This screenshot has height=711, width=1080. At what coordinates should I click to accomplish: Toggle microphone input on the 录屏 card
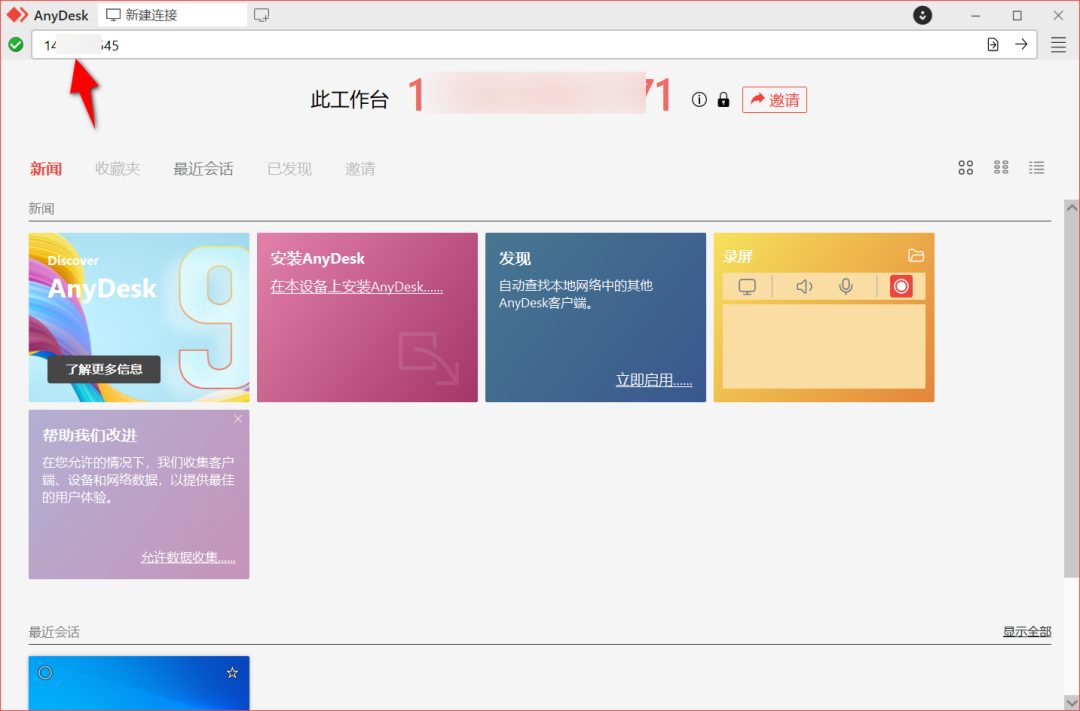(x=846, y=286)
